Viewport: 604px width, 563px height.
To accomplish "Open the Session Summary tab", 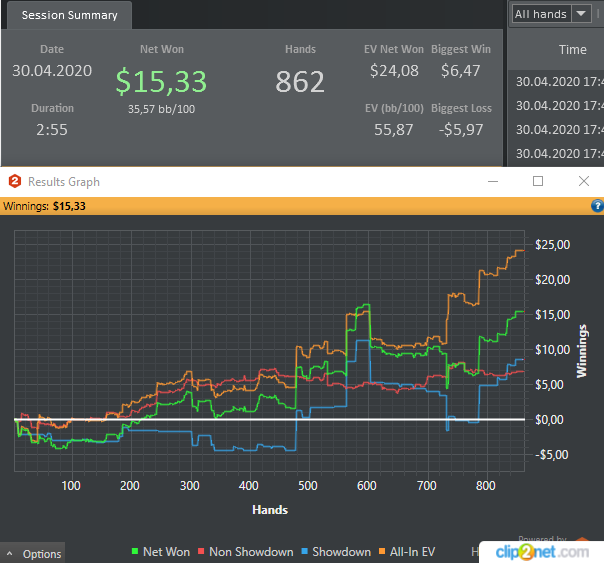I will (69, 15).
